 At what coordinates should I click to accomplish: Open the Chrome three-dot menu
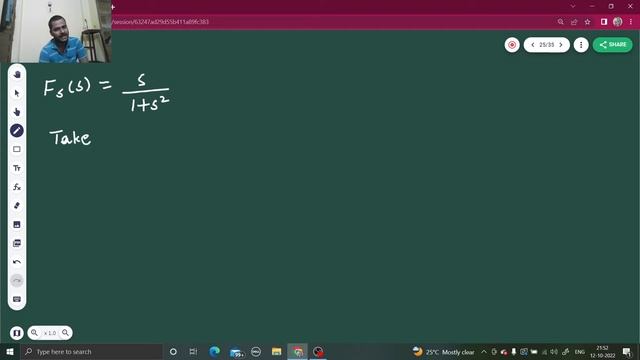point(631,22)
